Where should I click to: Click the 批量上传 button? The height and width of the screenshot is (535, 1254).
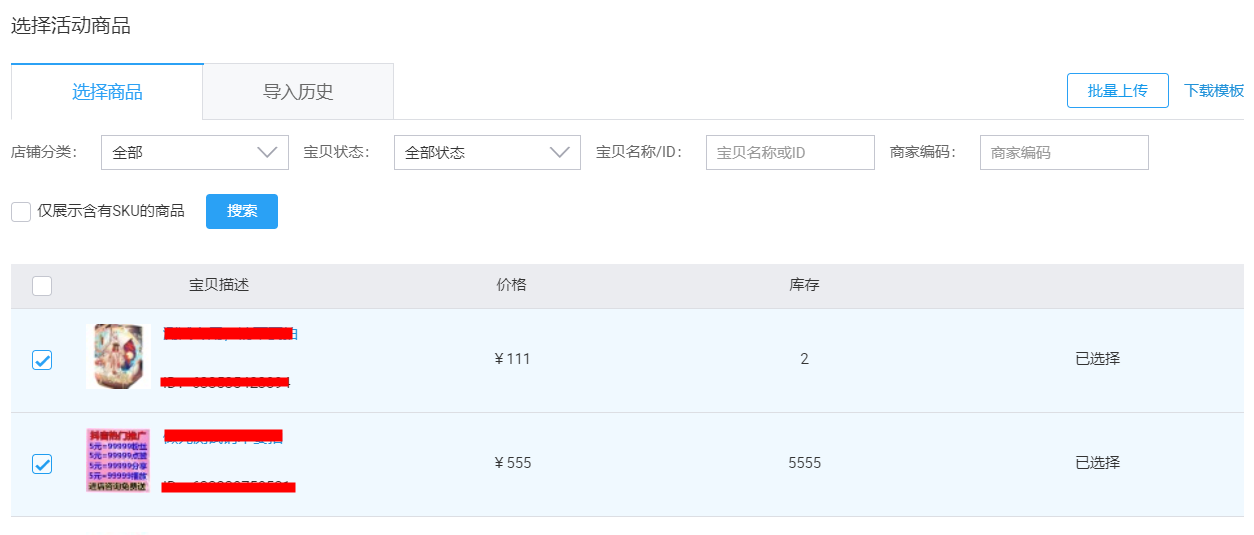[1117, 90]
